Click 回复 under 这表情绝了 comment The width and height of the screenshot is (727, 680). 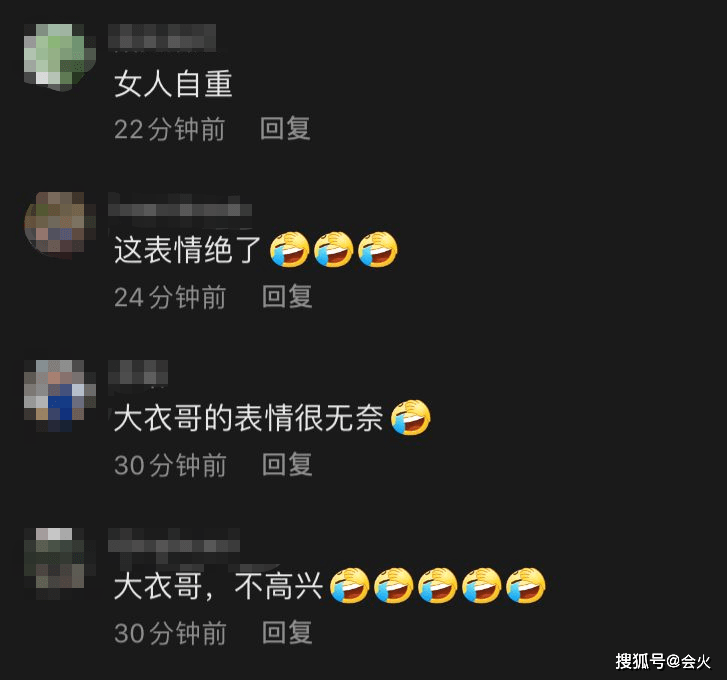point(287,297)
